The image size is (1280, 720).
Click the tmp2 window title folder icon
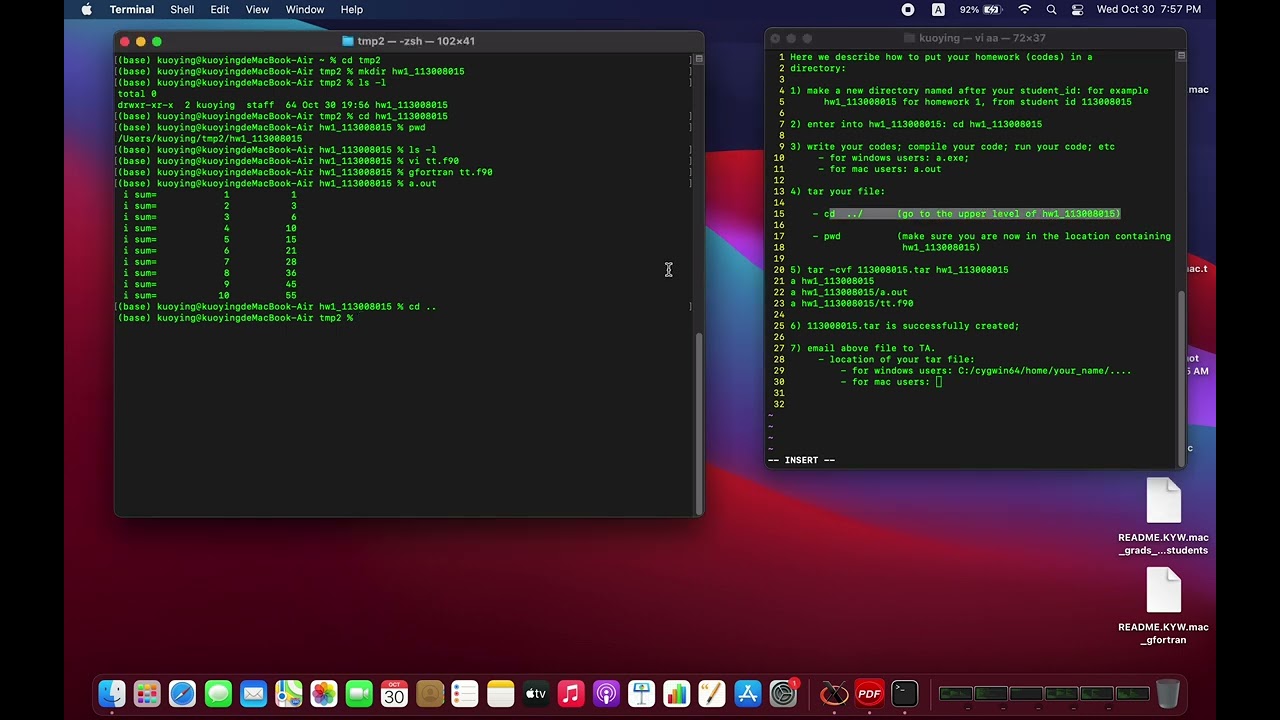[x=348, y=41]
